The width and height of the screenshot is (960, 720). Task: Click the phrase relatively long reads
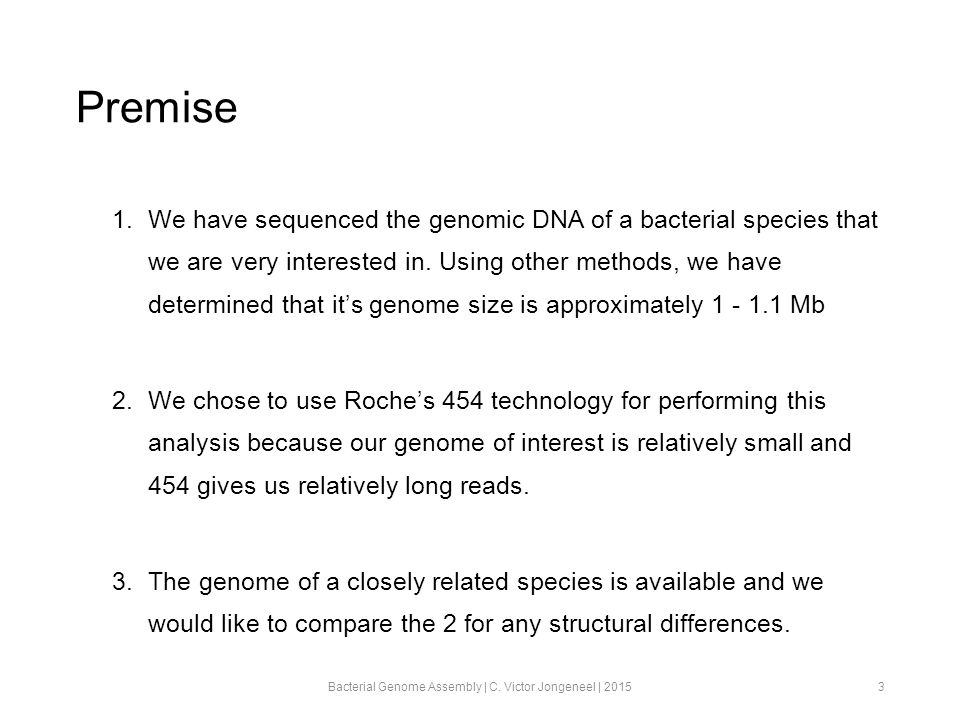(413, 486)
